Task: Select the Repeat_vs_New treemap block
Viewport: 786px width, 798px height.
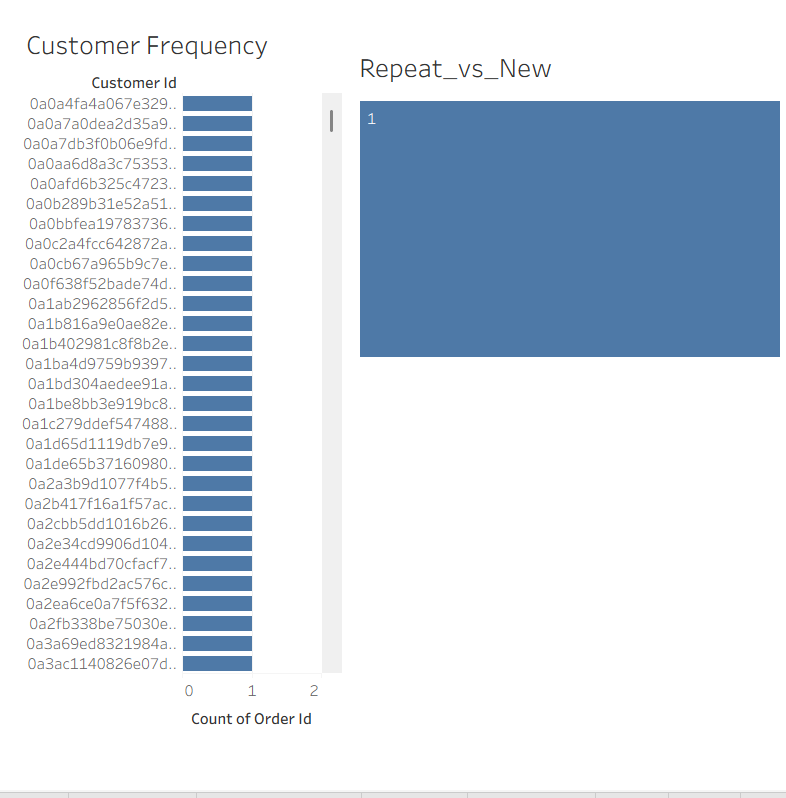Action: pos(570,229)
